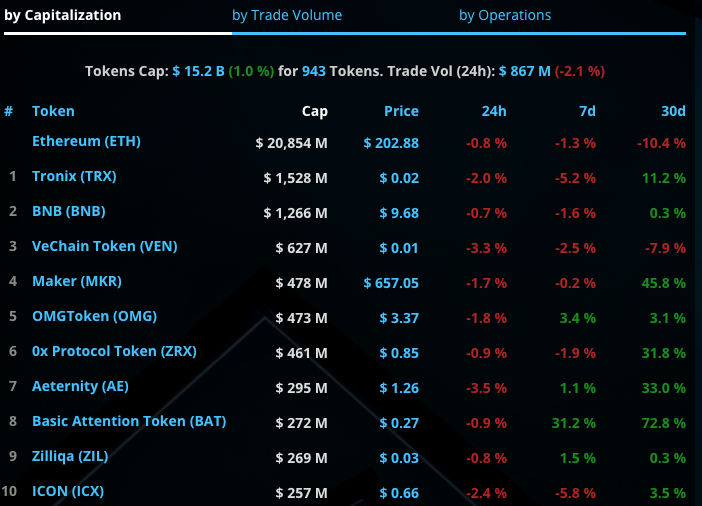View the Zilliqa (ZIL) token

tap(70, 457)
